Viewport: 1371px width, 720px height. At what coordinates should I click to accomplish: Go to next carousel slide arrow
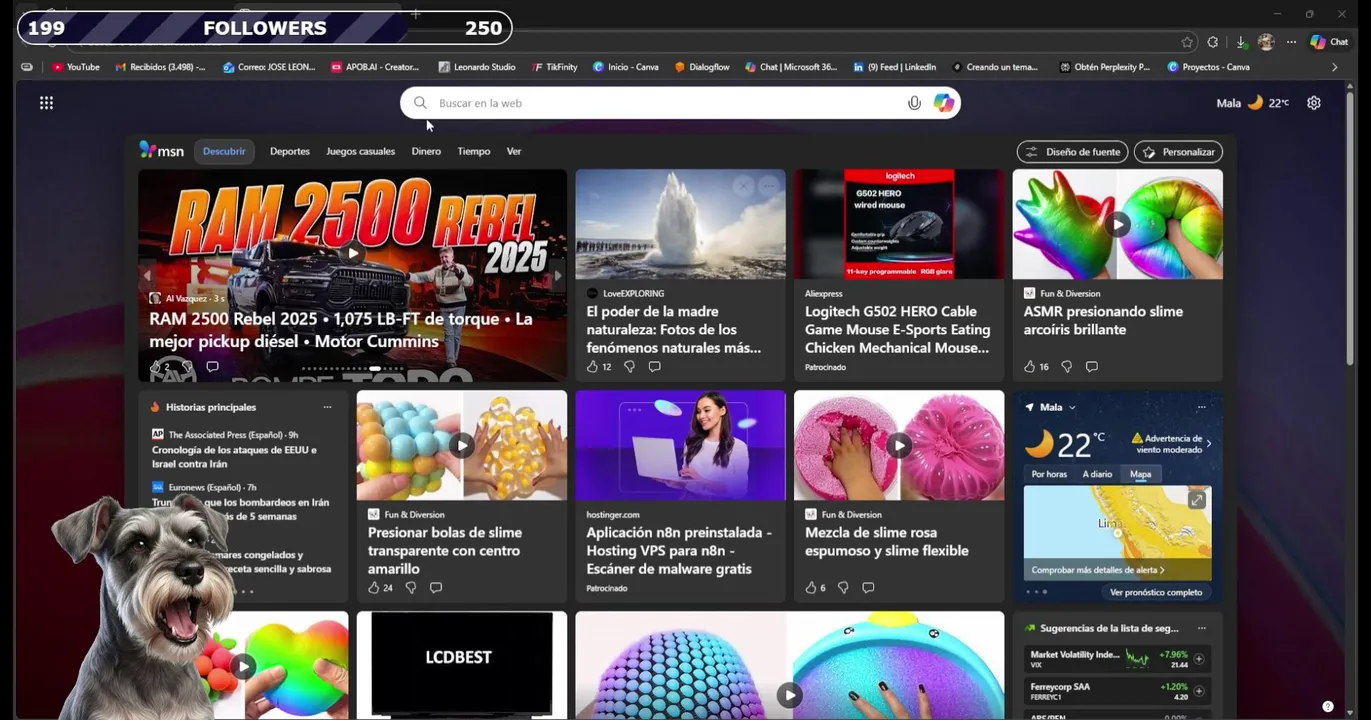557,276
